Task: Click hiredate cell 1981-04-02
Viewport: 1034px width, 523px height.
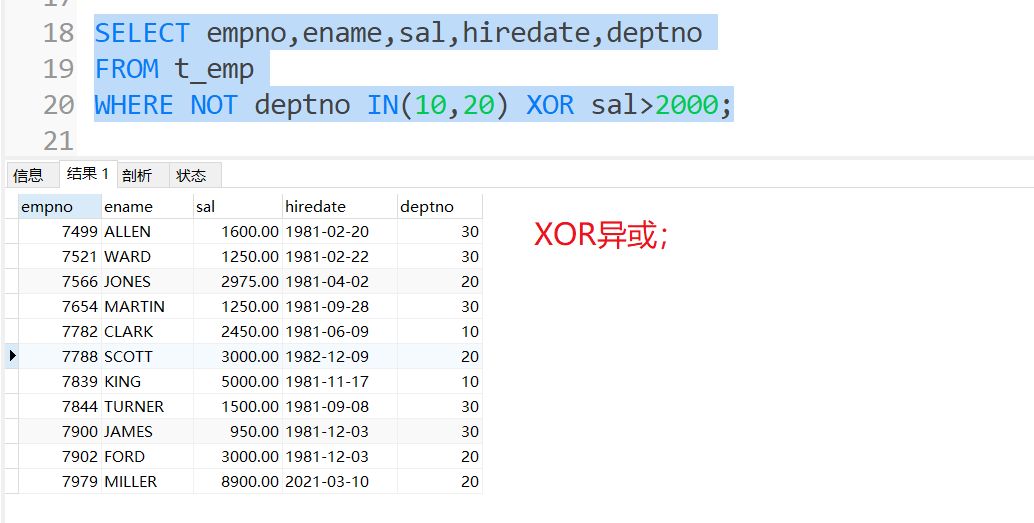Action: point(340,282)
